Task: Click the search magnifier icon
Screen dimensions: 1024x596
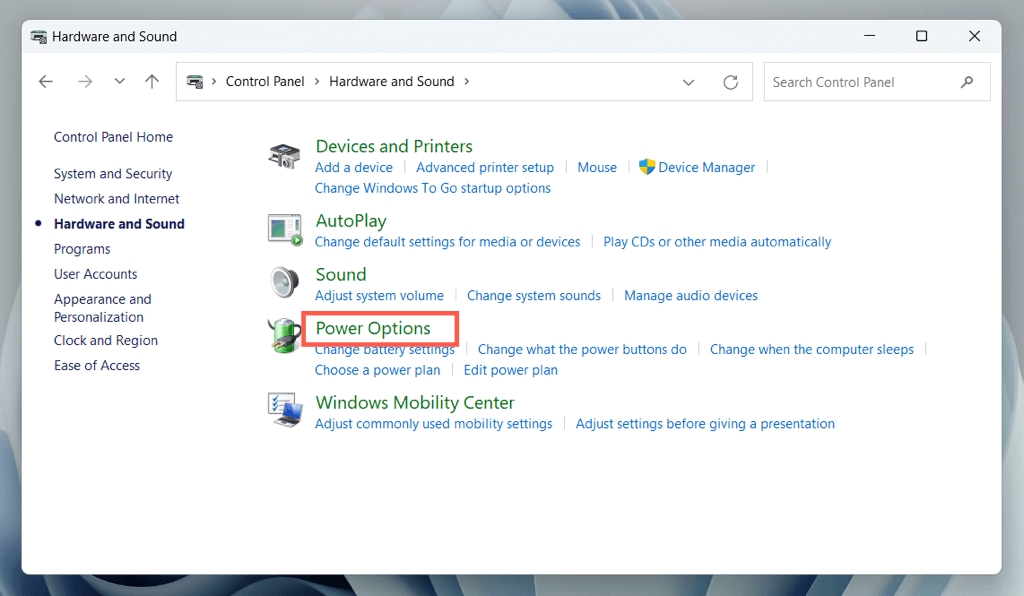Action: click(x=966, y=82)
